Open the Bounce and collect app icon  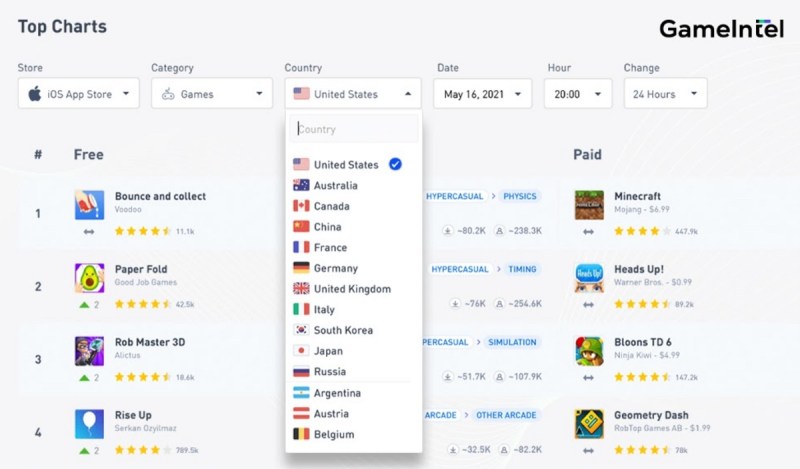pos(89,205)
